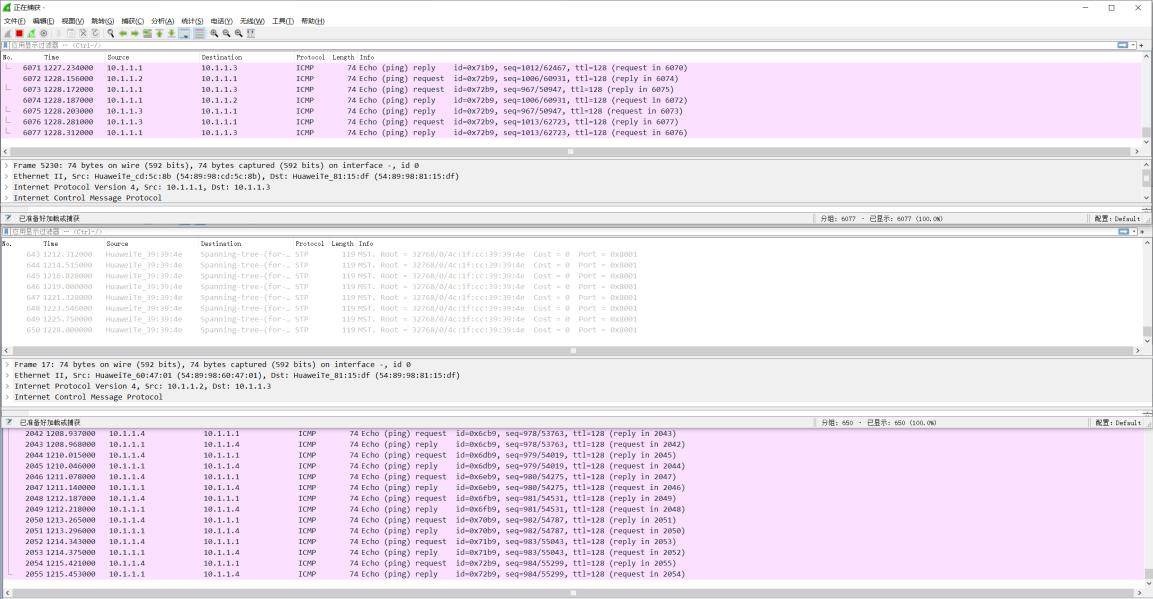Image resolution: width=1153 pixels, height=599 pixels.
Task: Jump to the last packet
Action: click(171, 33)
